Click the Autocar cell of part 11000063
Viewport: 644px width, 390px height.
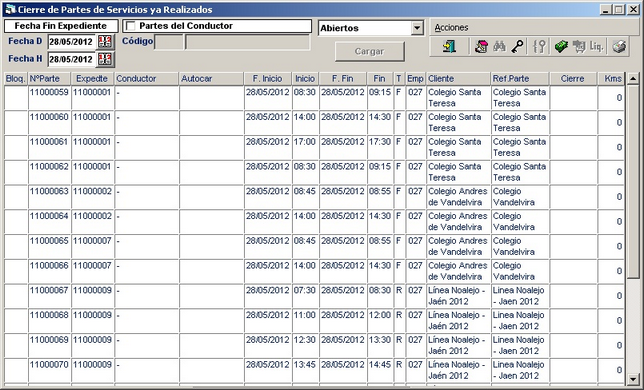pos(212,197)
